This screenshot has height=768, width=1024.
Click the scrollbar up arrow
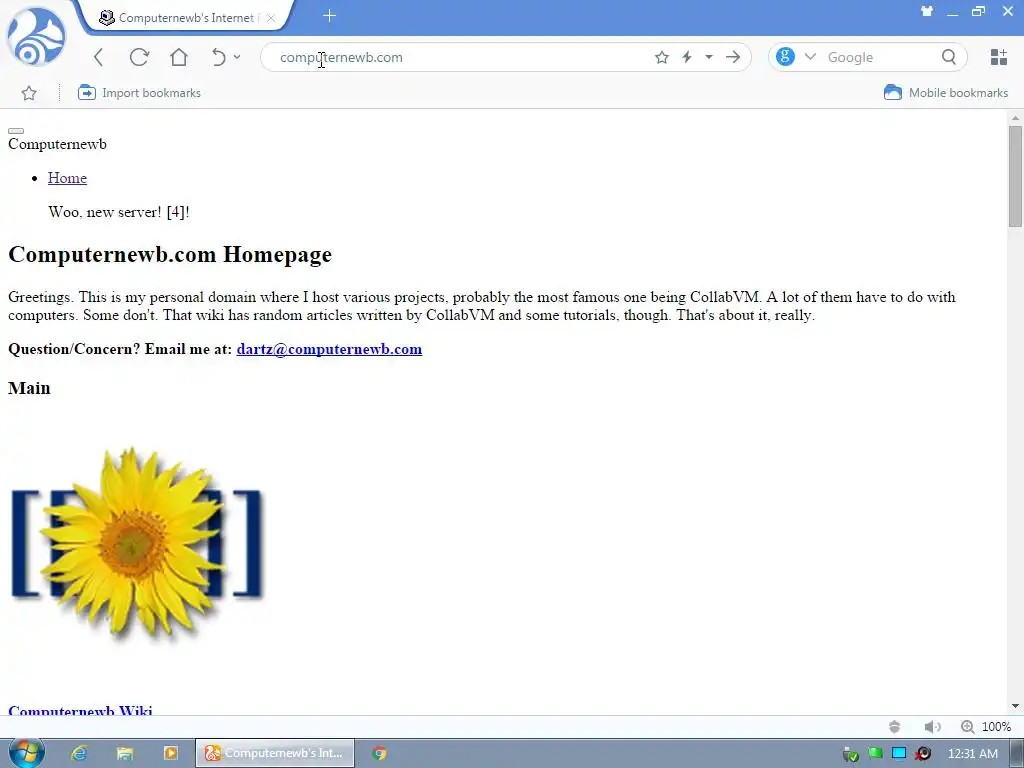1015,118
